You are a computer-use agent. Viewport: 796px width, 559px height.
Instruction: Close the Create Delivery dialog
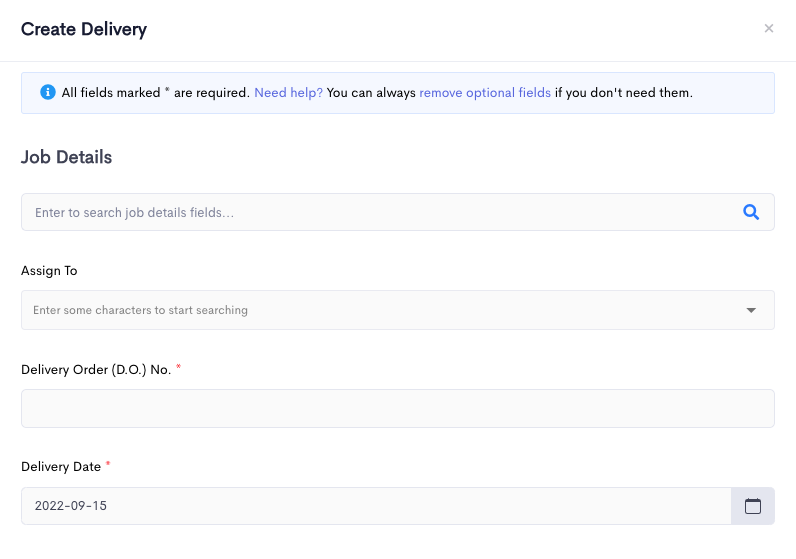click(x=769, y=28)
